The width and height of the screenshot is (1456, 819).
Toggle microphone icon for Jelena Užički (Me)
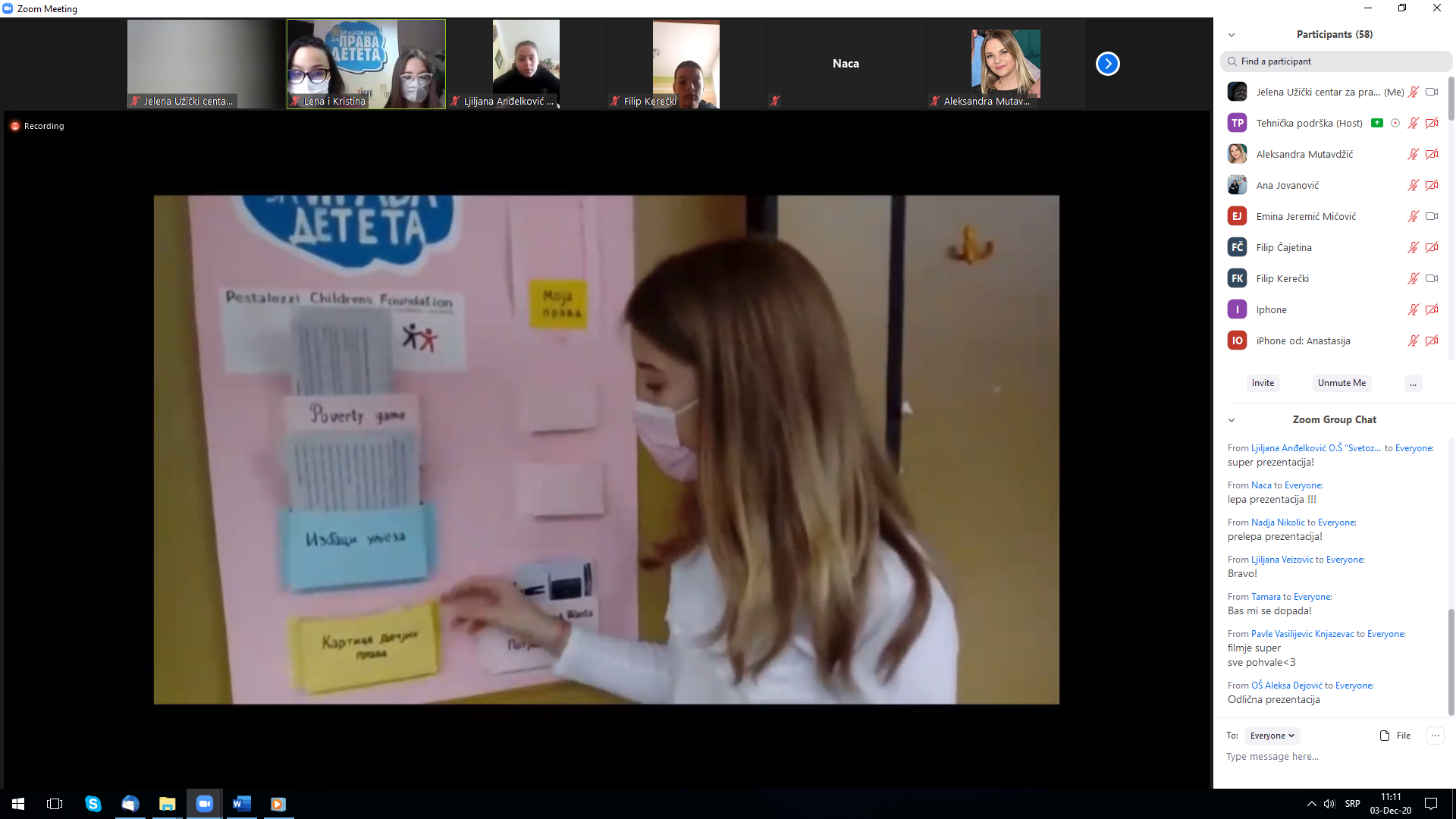point(1414,92)
